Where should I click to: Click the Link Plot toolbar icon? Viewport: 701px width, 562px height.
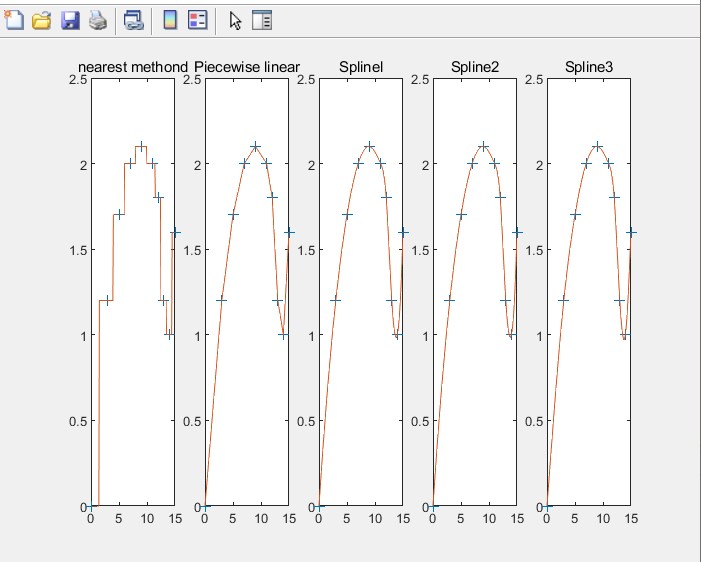134,21
